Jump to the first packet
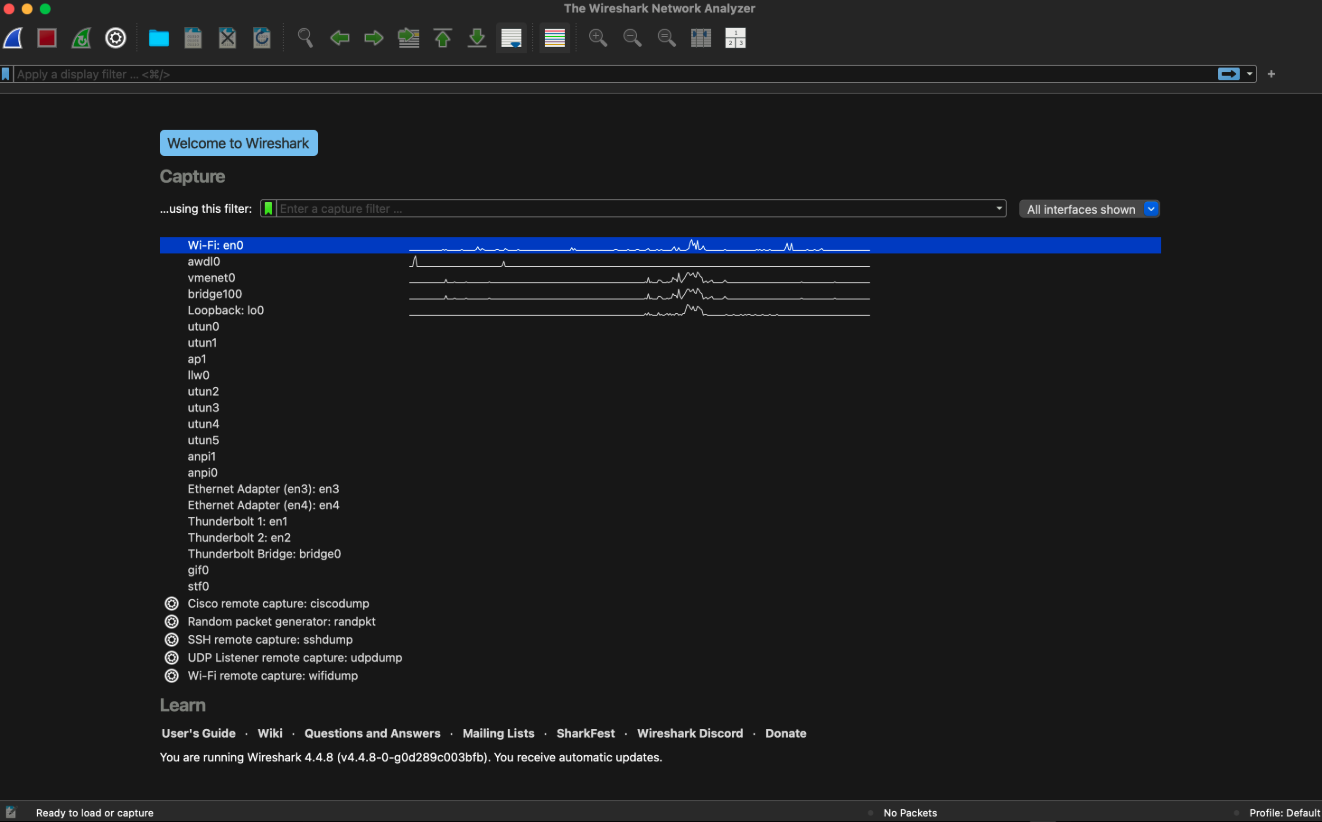 [443, 38]
